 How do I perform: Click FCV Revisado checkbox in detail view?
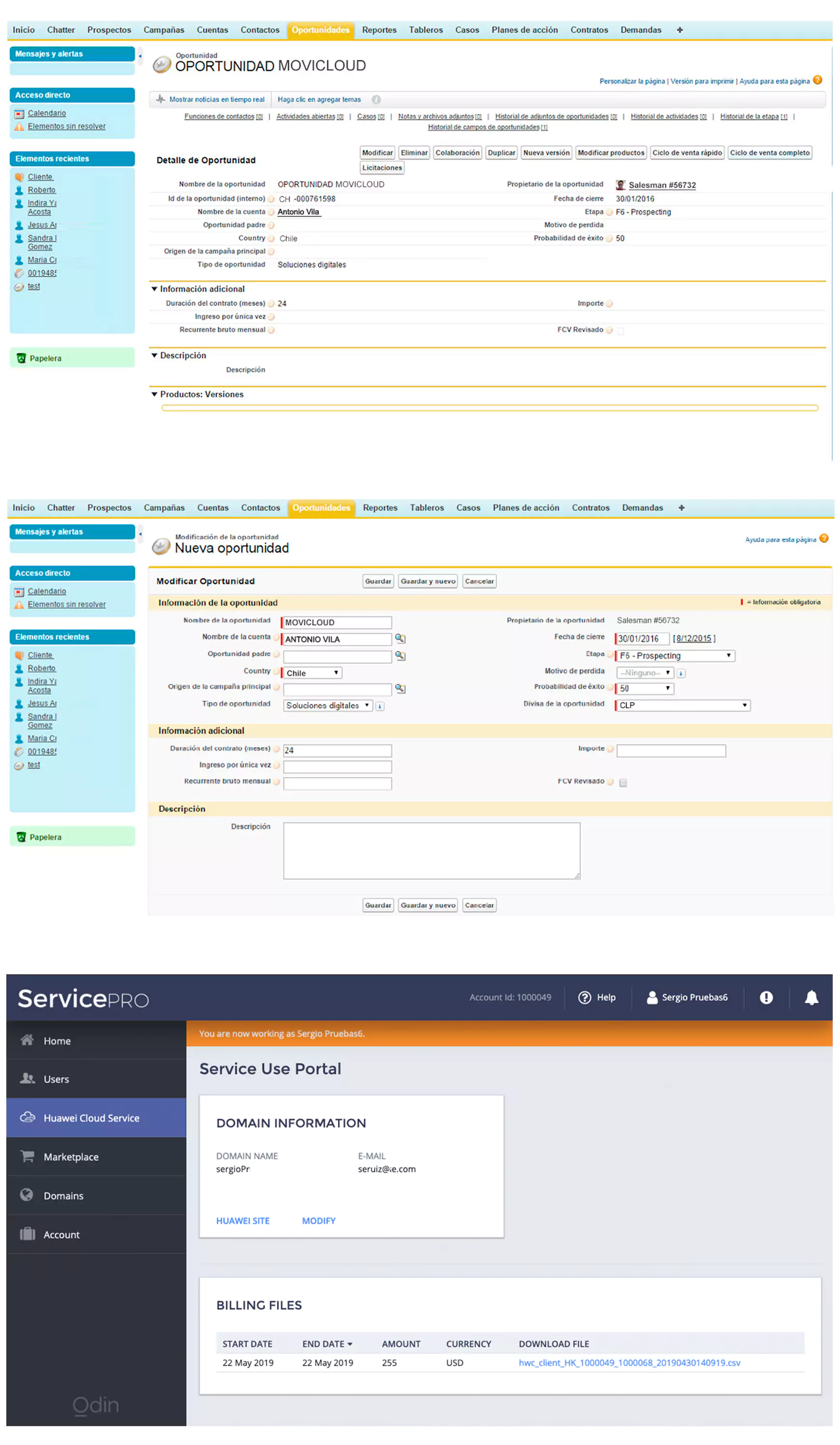pyautogui.click(x=620, y=330)
